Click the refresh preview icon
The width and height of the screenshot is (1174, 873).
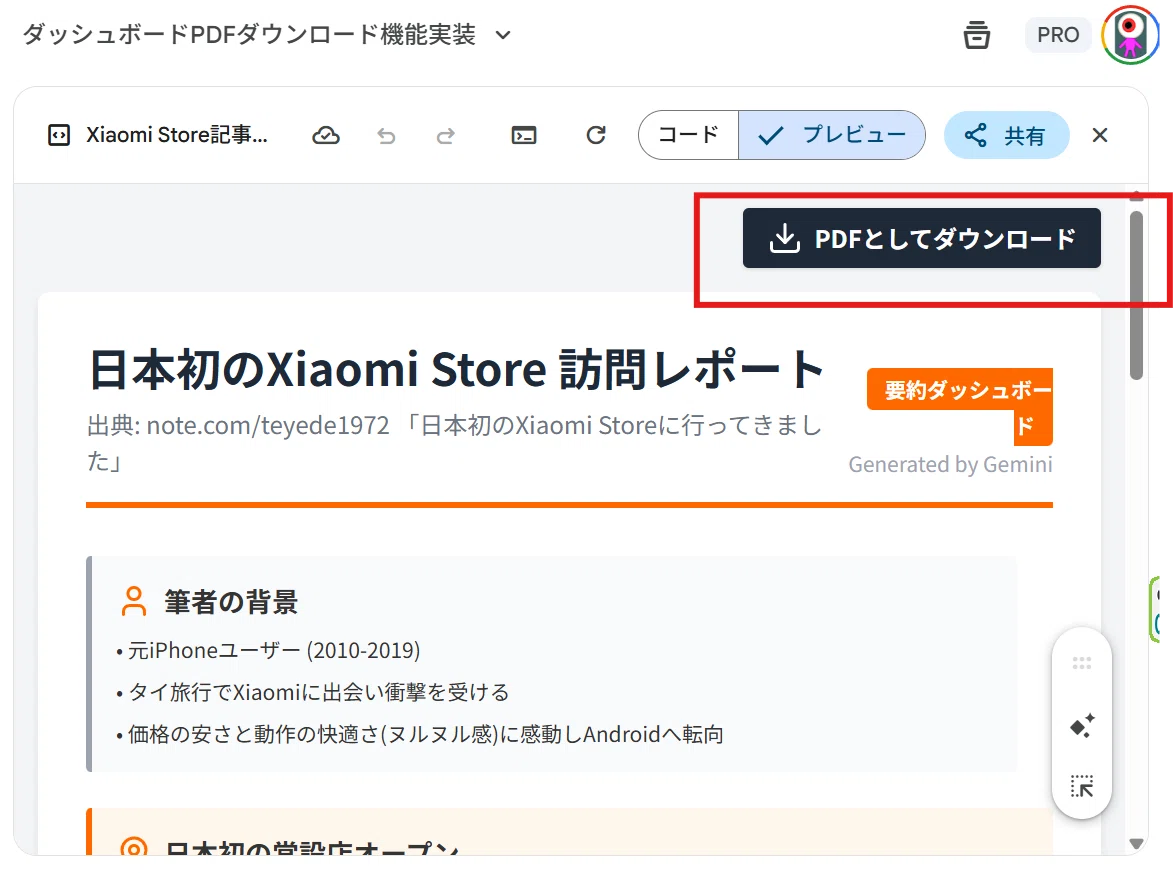(596, 135)
